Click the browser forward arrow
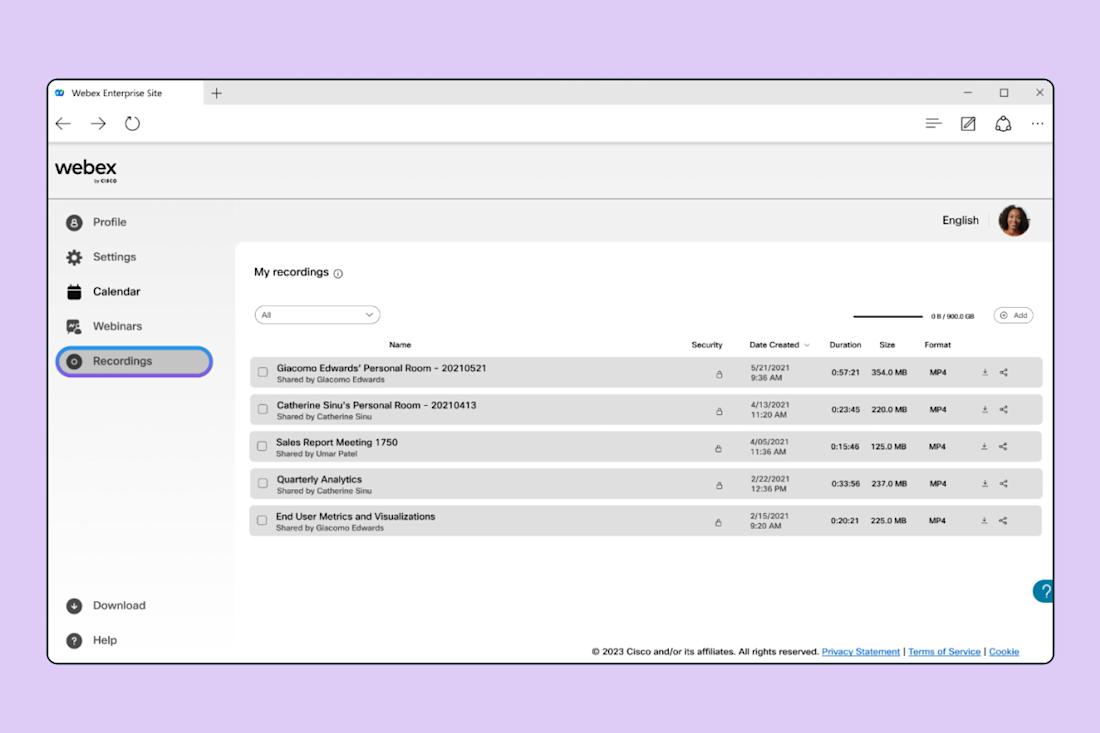This screenshot has width=1100, height=733. pos(98,124)
